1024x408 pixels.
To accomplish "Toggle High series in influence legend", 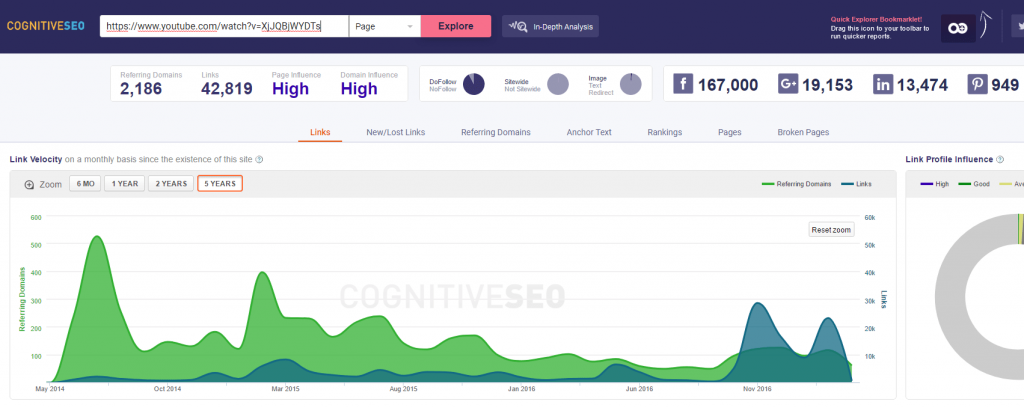I will 934,184.
